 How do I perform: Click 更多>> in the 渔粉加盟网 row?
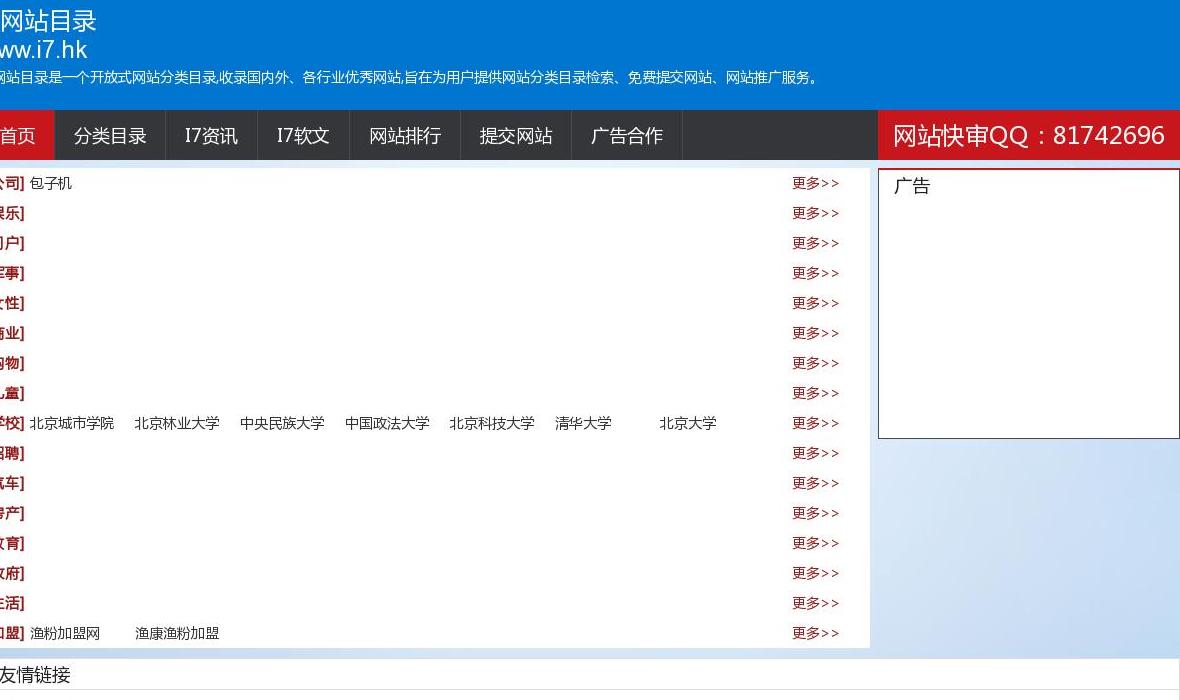pyautogui.click(x=815, y=634)
